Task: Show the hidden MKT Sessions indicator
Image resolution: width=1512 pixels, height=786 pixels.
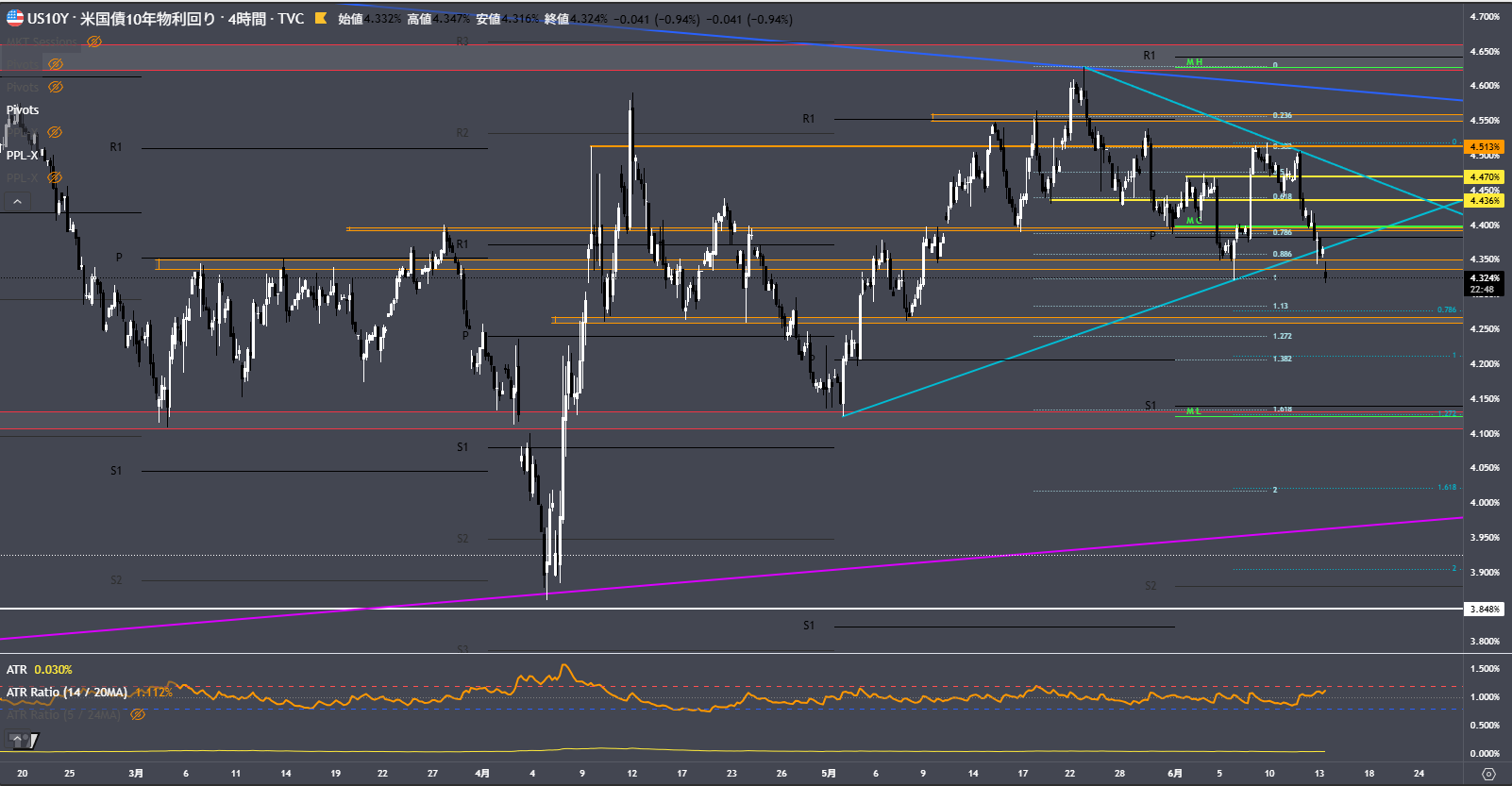Action: tap(94, 42)
